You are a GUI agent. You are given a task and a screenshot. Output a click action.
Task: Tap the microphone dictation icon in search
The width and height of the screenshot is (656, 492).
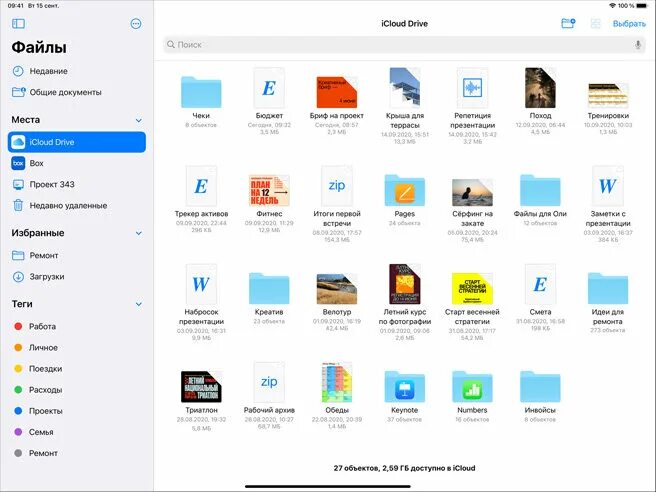tap(638, 44)
